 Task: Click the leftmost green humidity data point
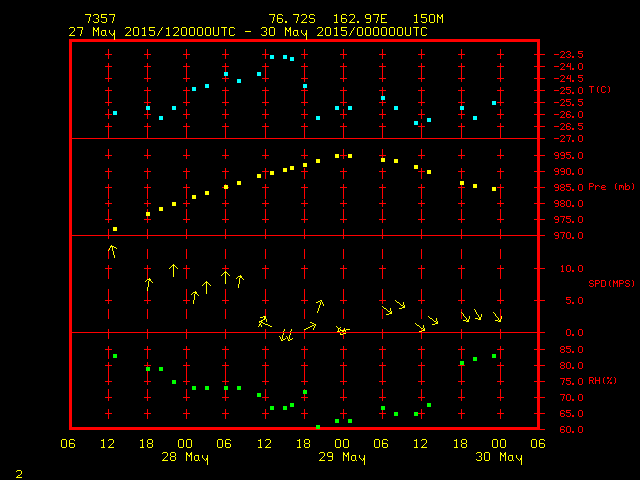click(115, 356)
